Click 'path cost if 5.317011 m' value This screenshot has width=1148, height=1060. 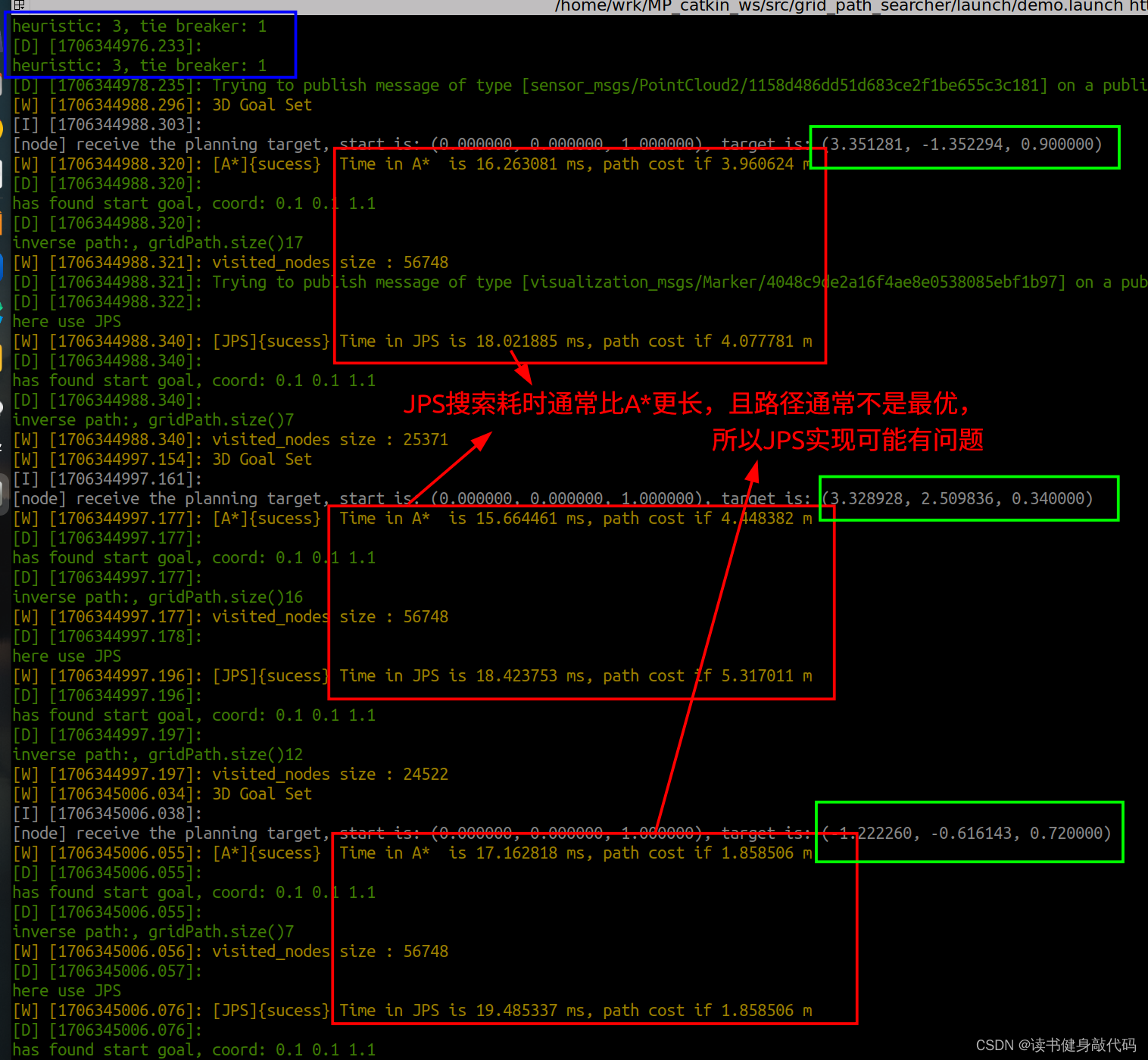[x=707, y=676]
